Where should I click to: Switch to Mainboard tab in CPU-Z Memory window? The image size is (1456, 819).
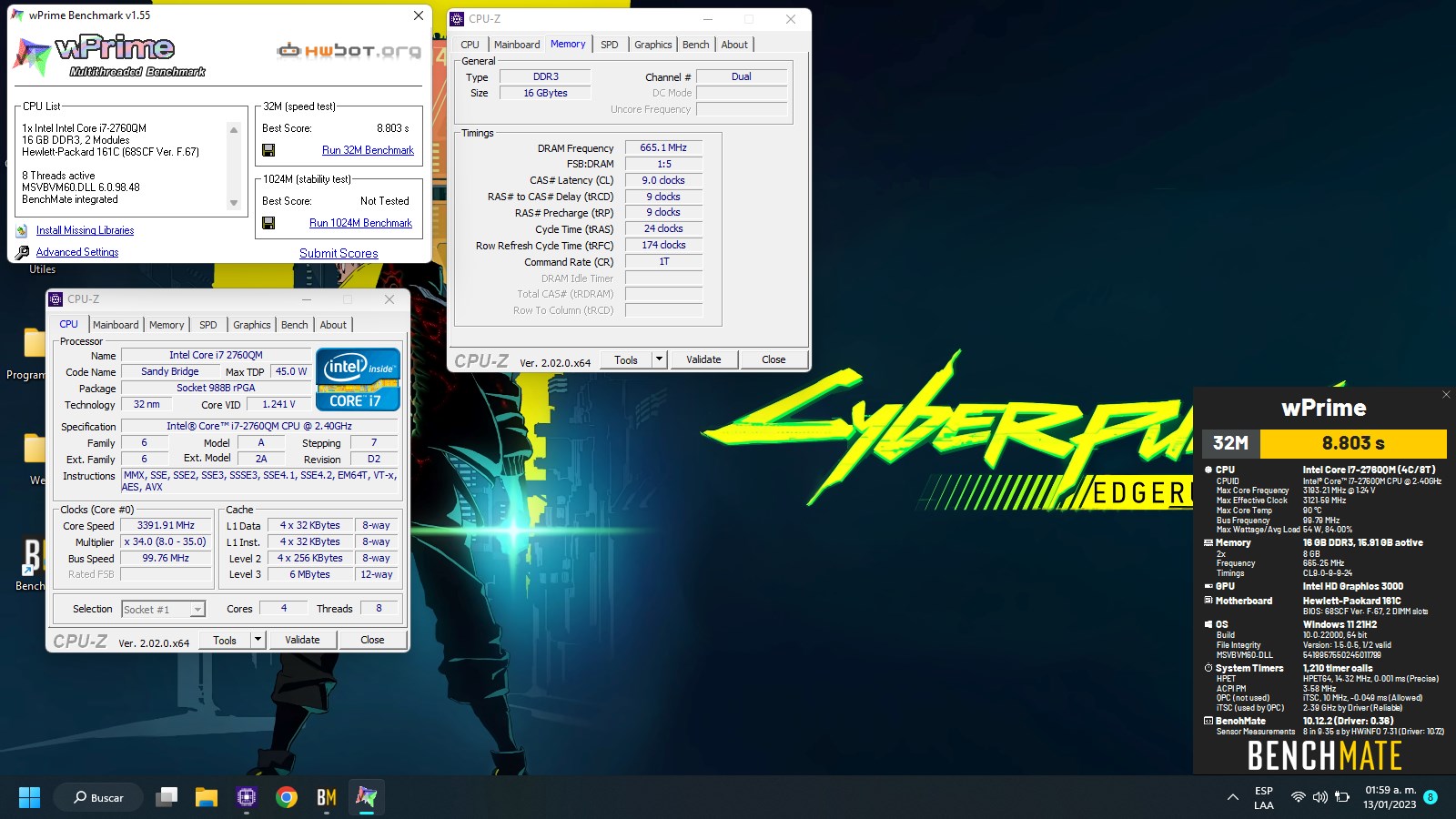[x=517, y=45]
